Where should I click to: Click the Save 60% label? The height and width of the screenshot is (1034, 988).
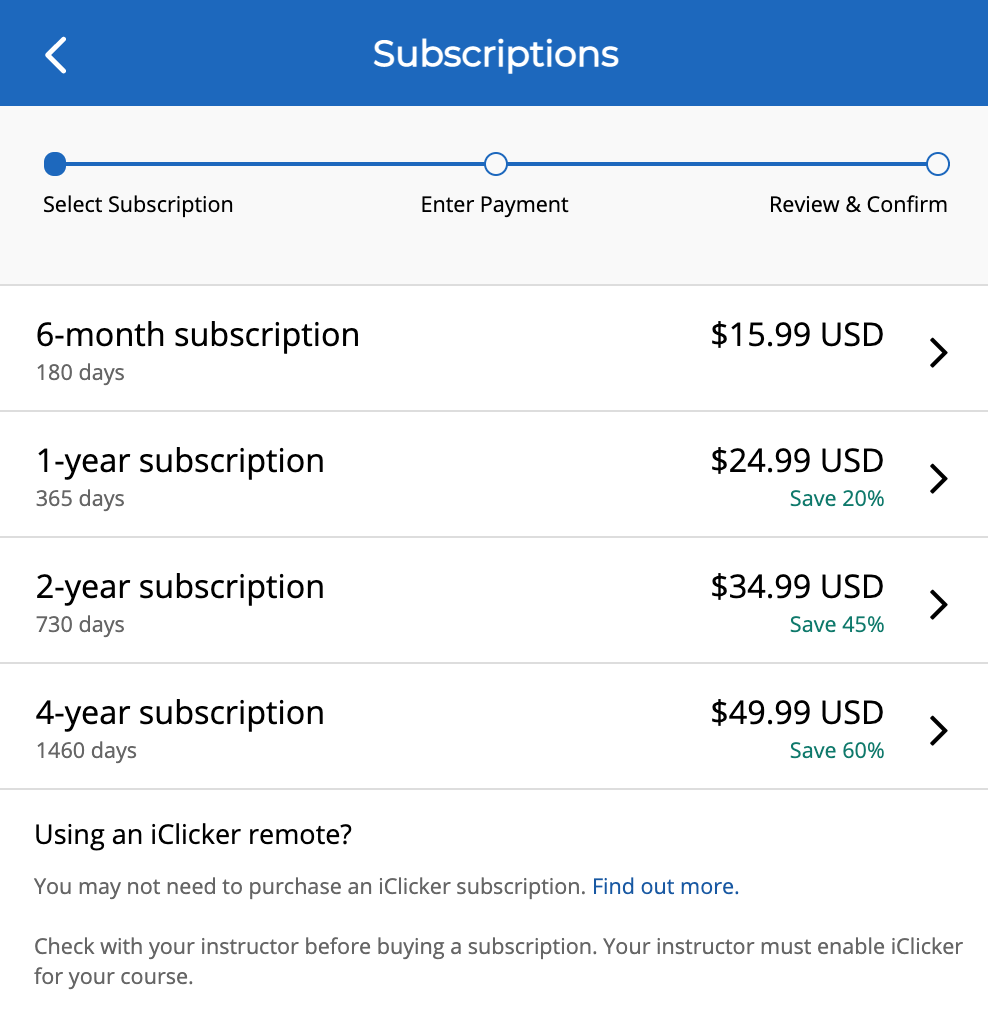click(836, 750)
